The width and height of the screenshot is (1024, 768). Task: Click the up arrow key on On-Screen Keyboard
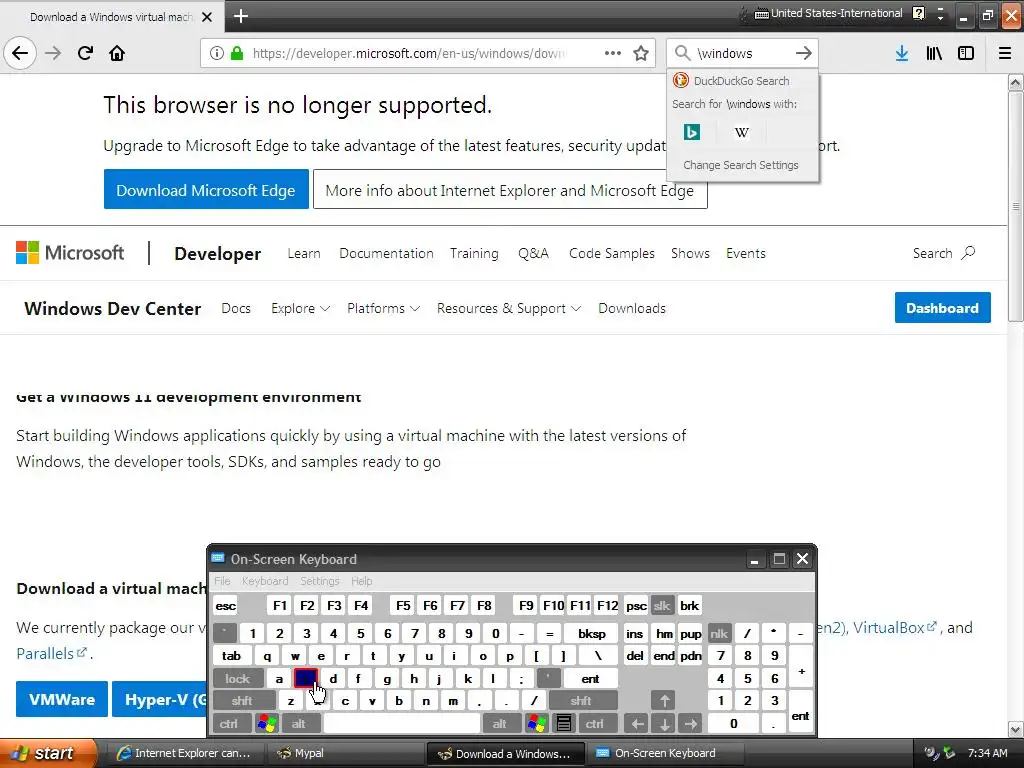(664, 701)
